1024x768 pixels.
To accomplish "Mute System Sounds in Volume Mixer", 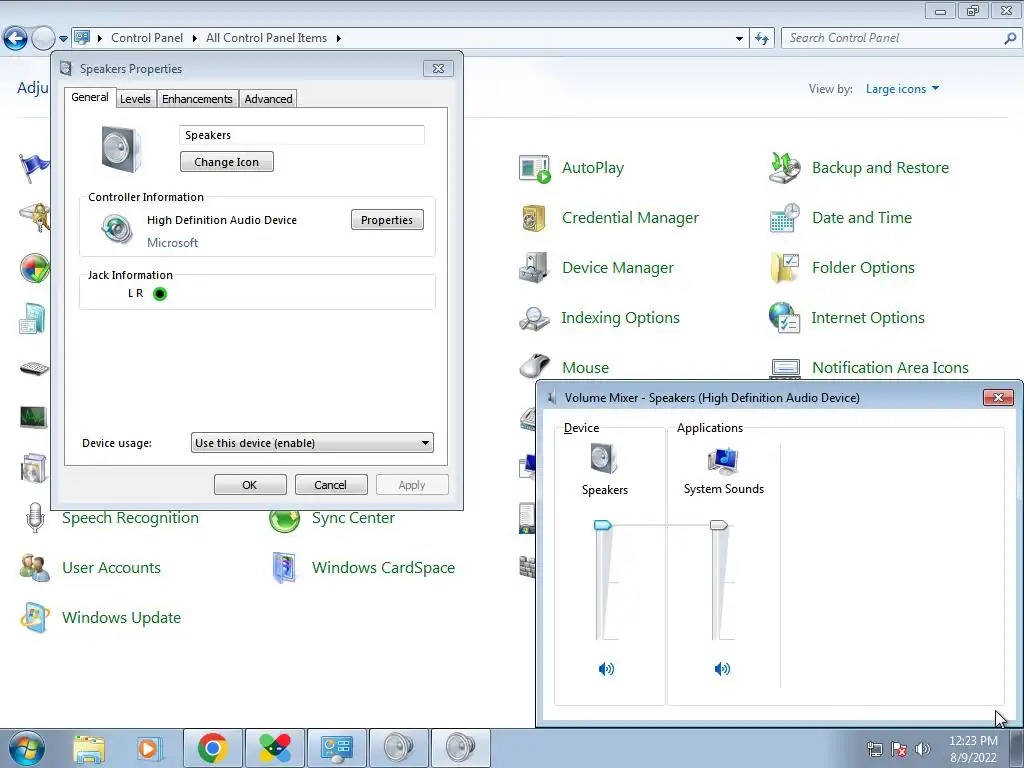I will 722,669.
